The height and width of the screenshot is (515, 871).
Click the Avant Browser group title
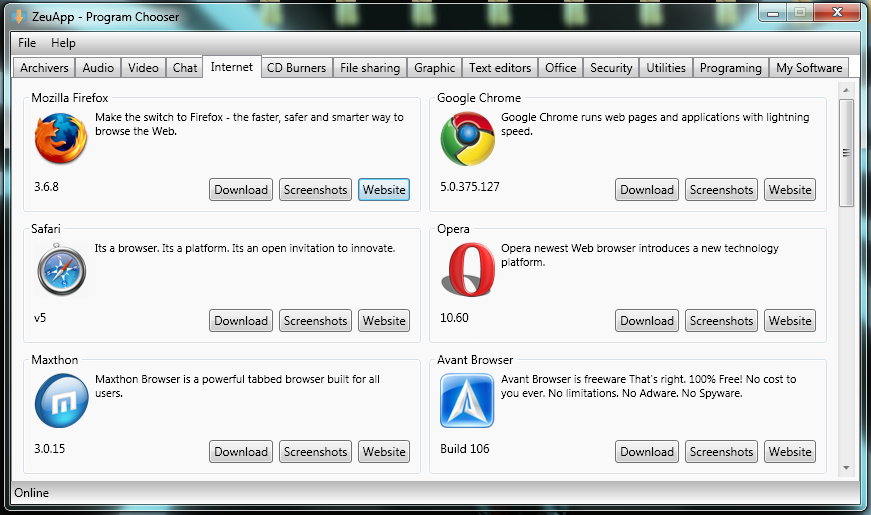coord(475,360)
